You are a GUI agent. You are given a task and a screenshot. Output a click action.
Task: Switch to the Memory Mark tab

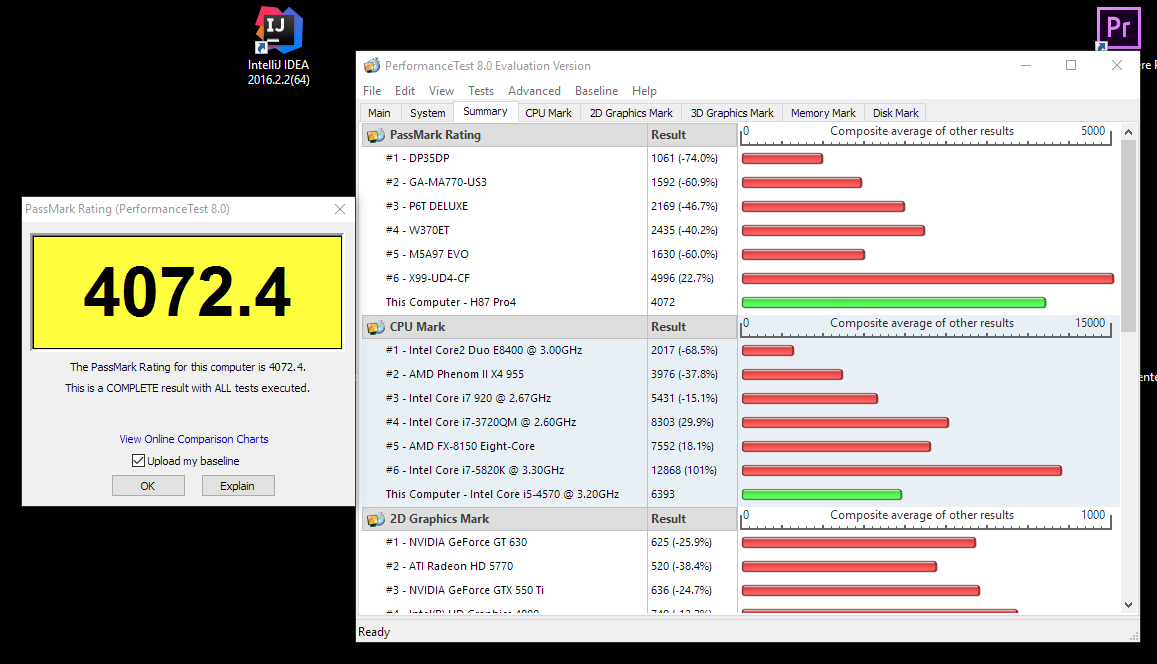click(823, 113)
